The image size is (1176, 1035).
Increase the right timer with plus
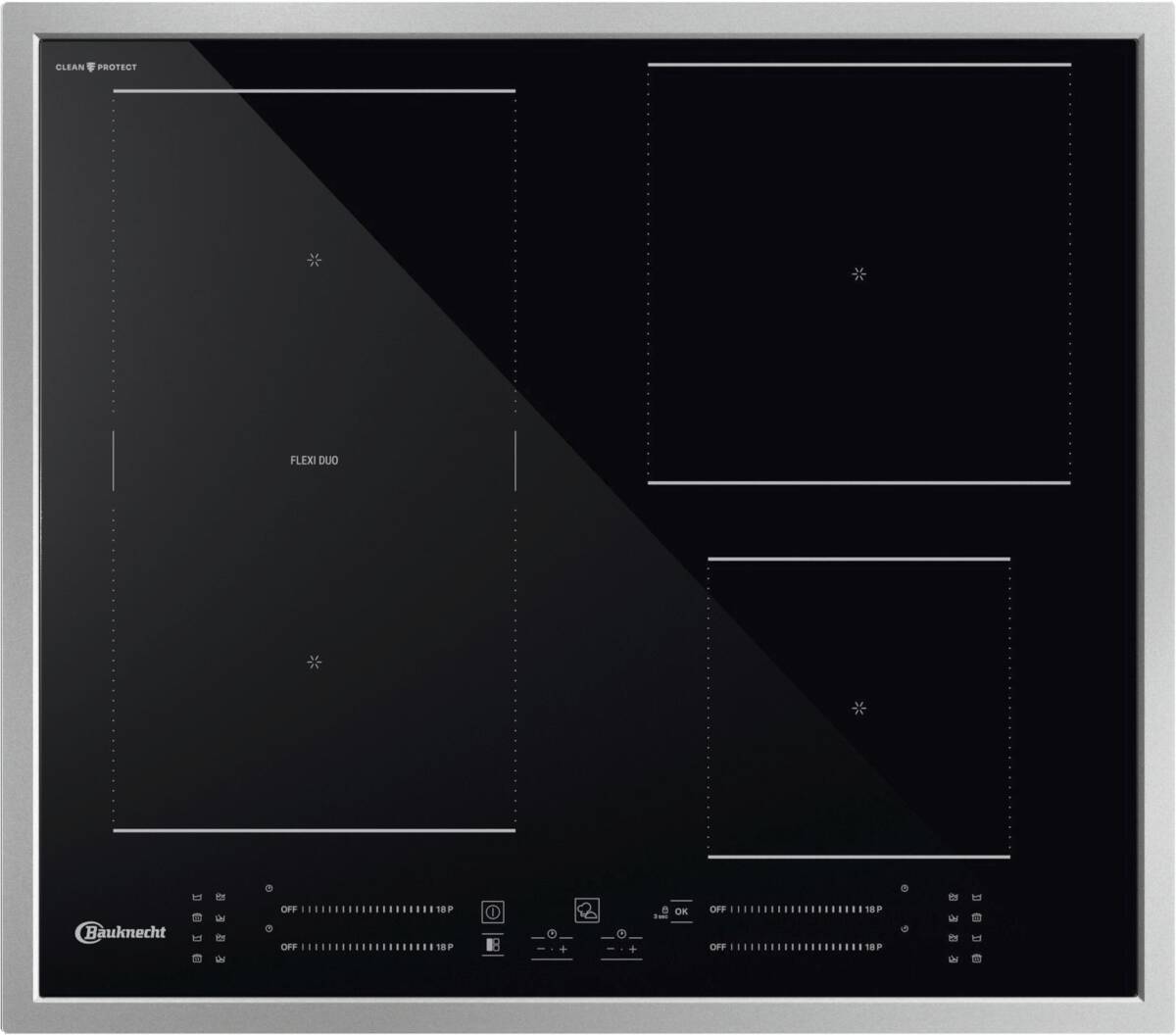click(633, 950)
